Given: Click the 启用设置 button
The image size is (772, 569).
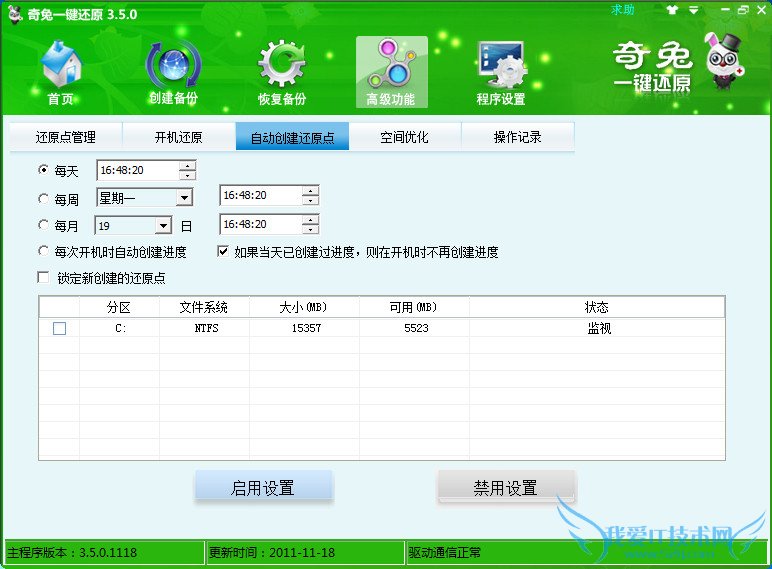Looking at the screenshot, I should (264, 487).
